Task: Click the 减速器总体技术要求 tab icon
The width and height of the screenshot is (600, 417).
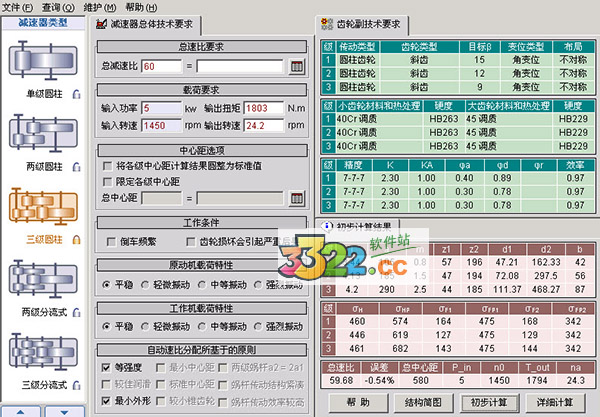Action: pyautogui.click(x=101, y=24)
